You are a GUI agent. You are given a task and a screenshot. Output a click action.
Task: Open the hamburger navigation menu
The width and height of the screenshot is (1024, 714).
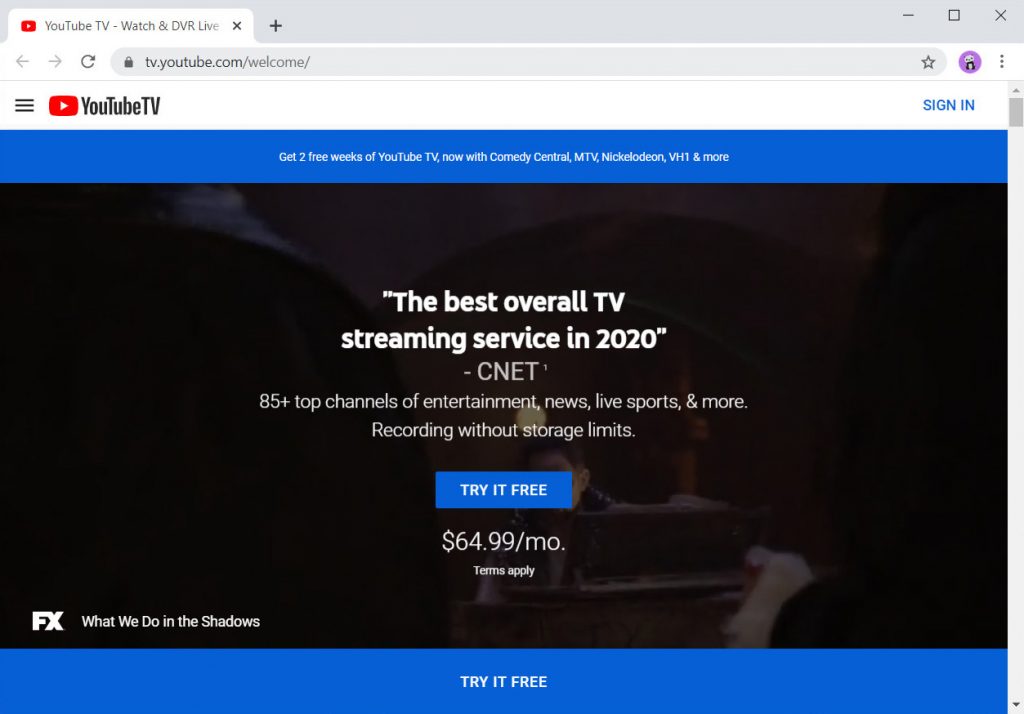point(24,105)
